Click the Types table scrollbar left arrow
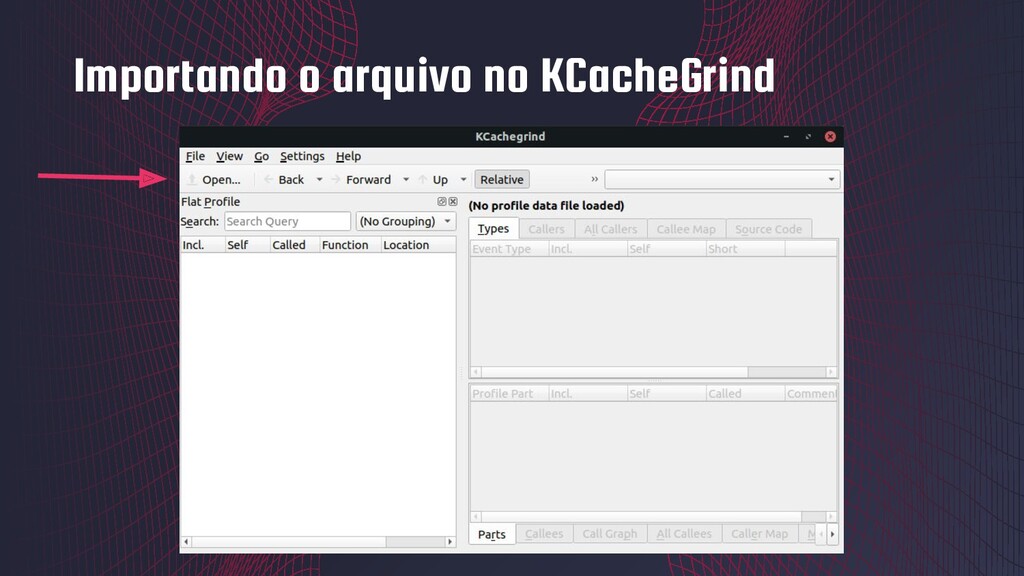The width and height of the screenshot is (1024, 576). tap(476, 372)
